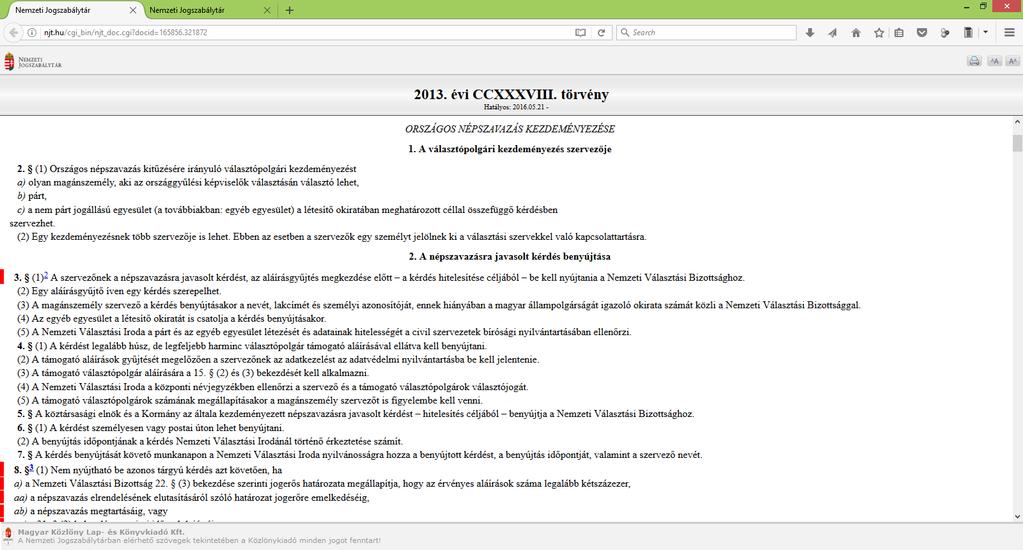Reload the current page
The width and height of the screenshot is (1023, 550).
tap(602, 32)
